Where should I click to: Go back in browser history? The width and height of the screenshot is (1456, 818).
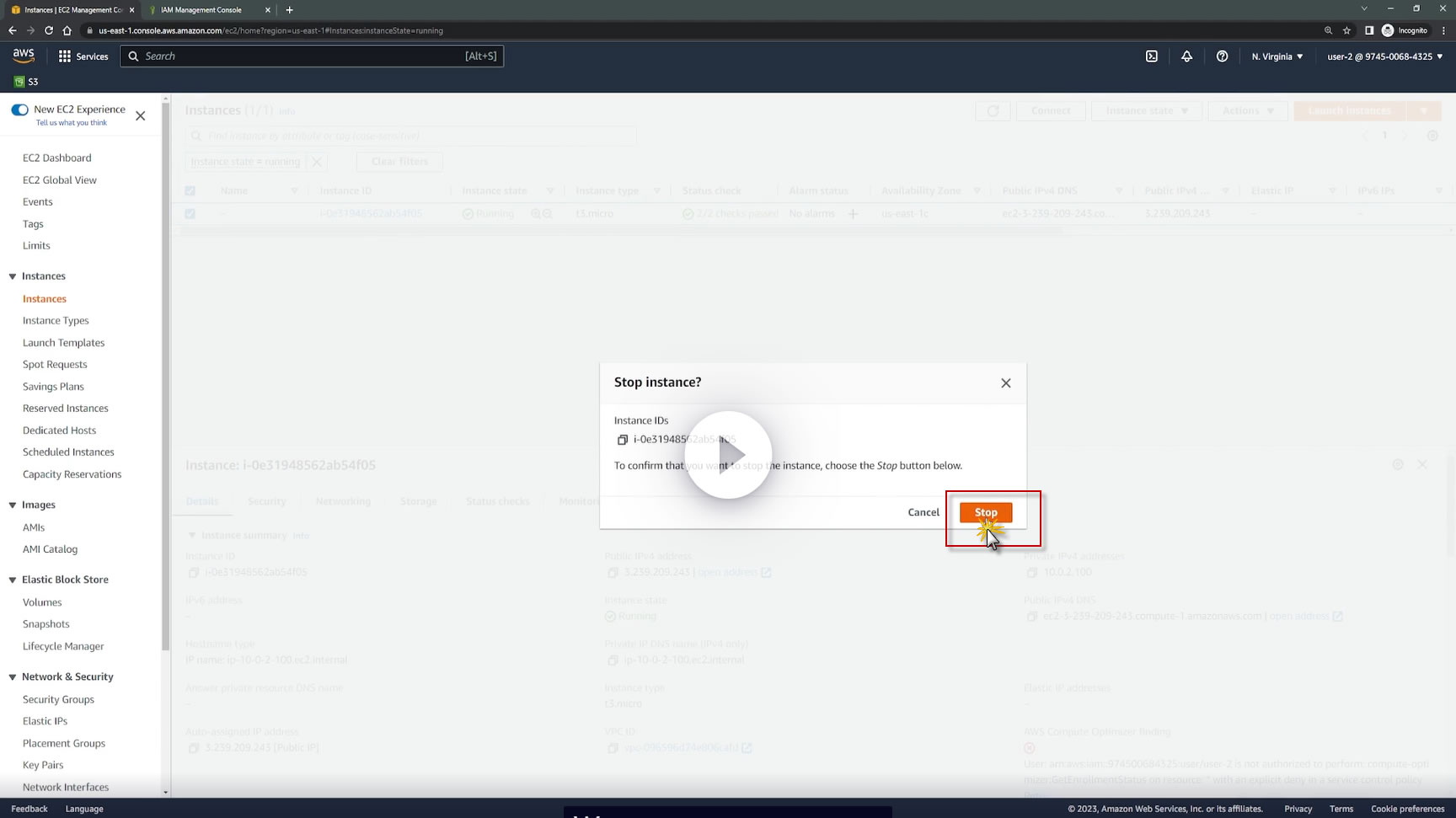coord(12,30)
